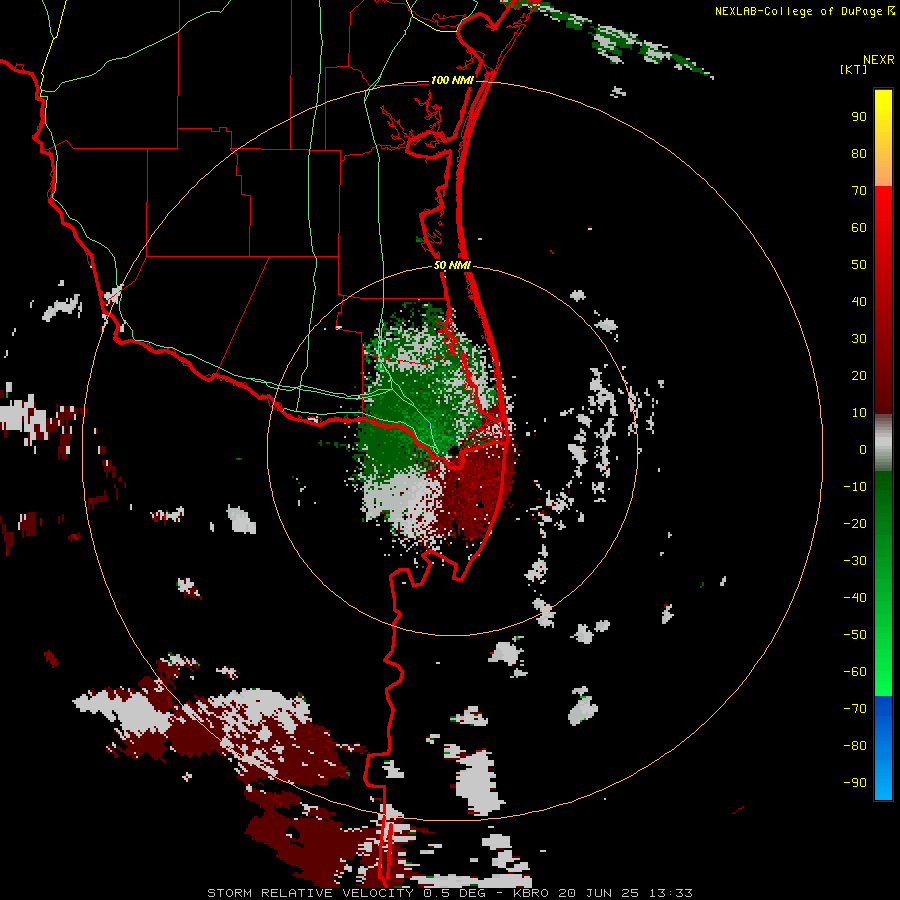The width and height of the screenshot is (900, 900).
Task: Click the 50 NMI range ring label
Action: (452, 265)
